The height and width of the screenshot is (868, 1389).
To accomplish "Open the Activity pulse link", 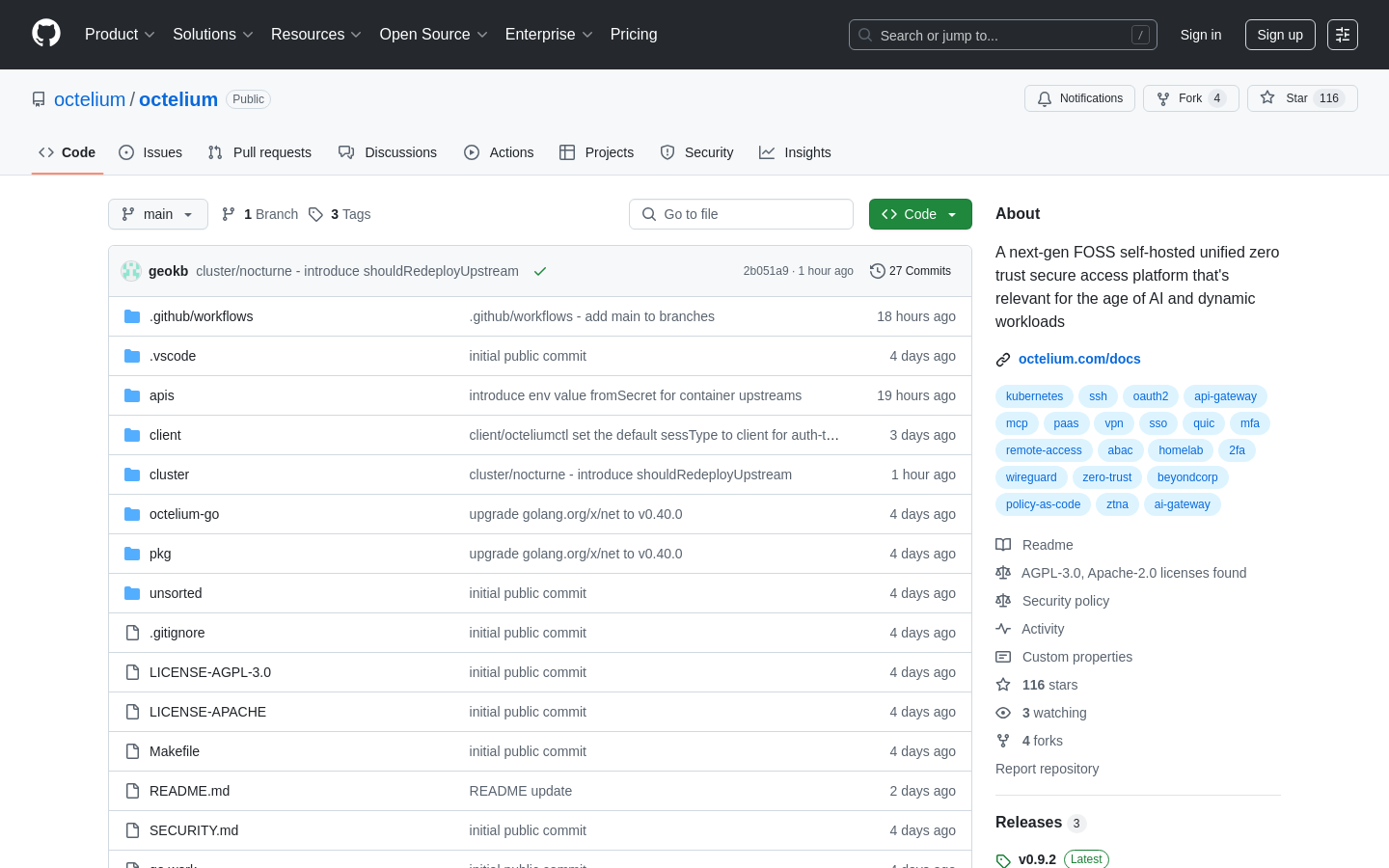I will coord(1029,629).
